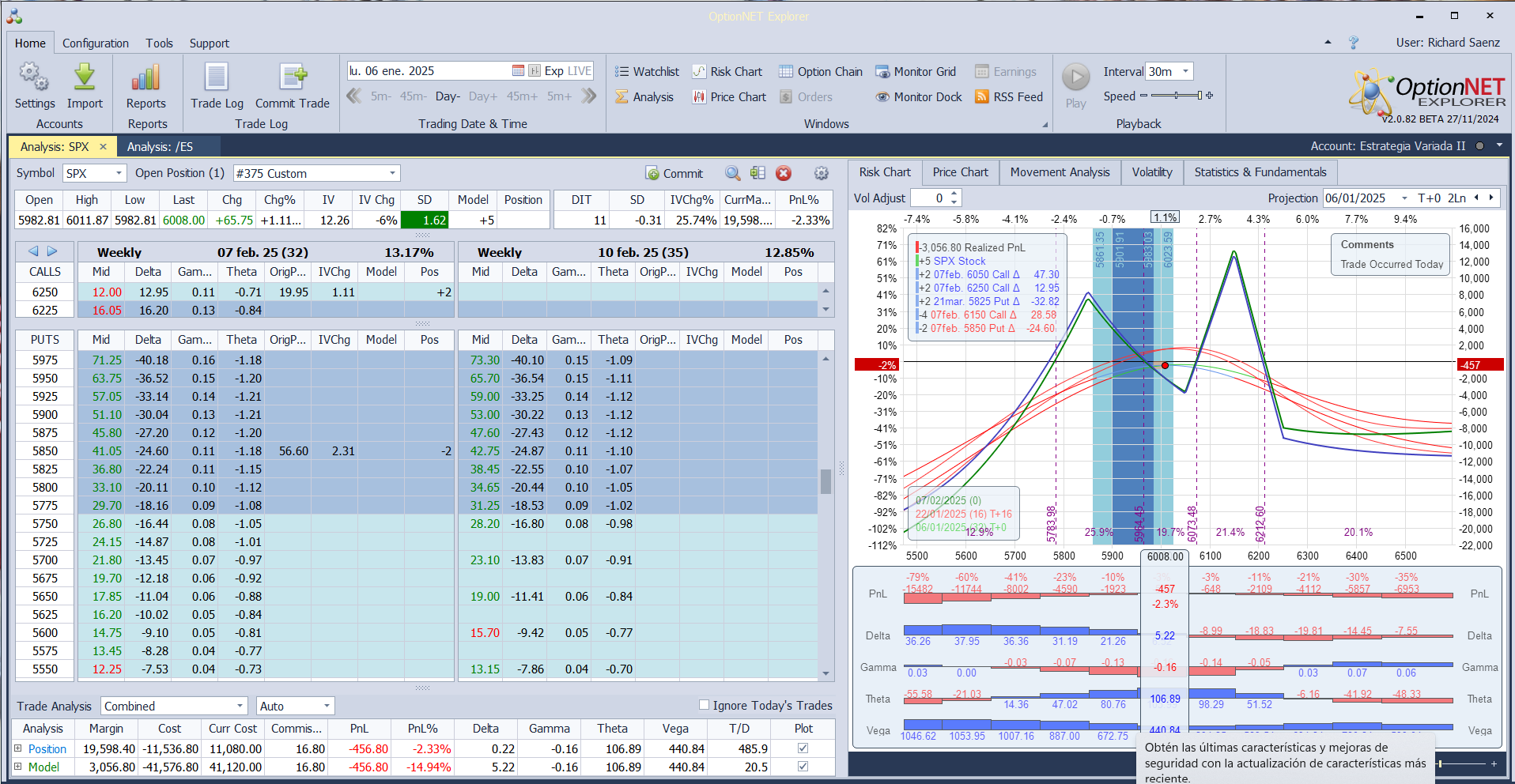Open calendar picker in trading date field
Viewport: 1515px width, 784px height.
[518, 71]
